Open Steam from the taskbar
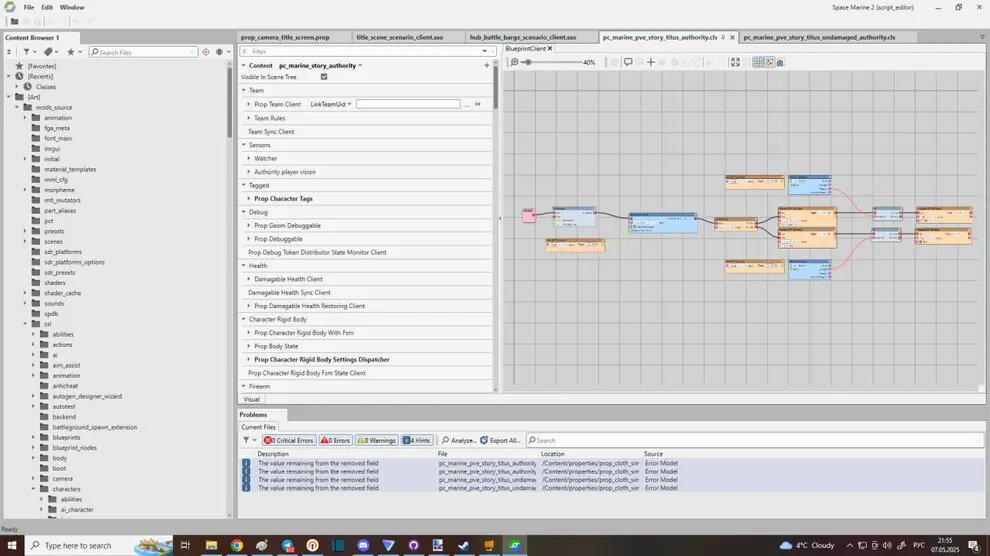Image resolution: width=990 pixels, height=556 pixels. tap(463, 545)
